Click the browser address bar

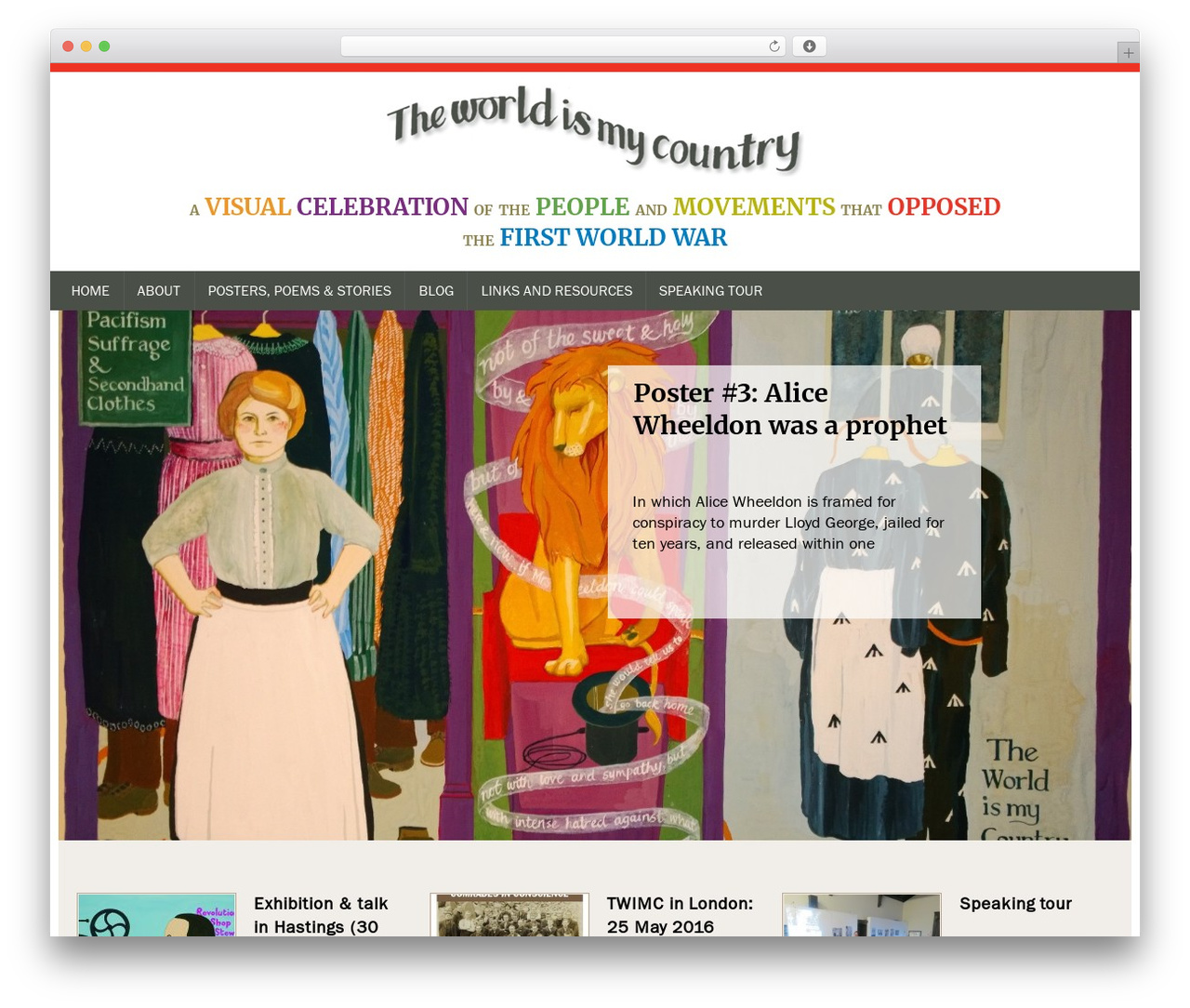pos(563,46)
